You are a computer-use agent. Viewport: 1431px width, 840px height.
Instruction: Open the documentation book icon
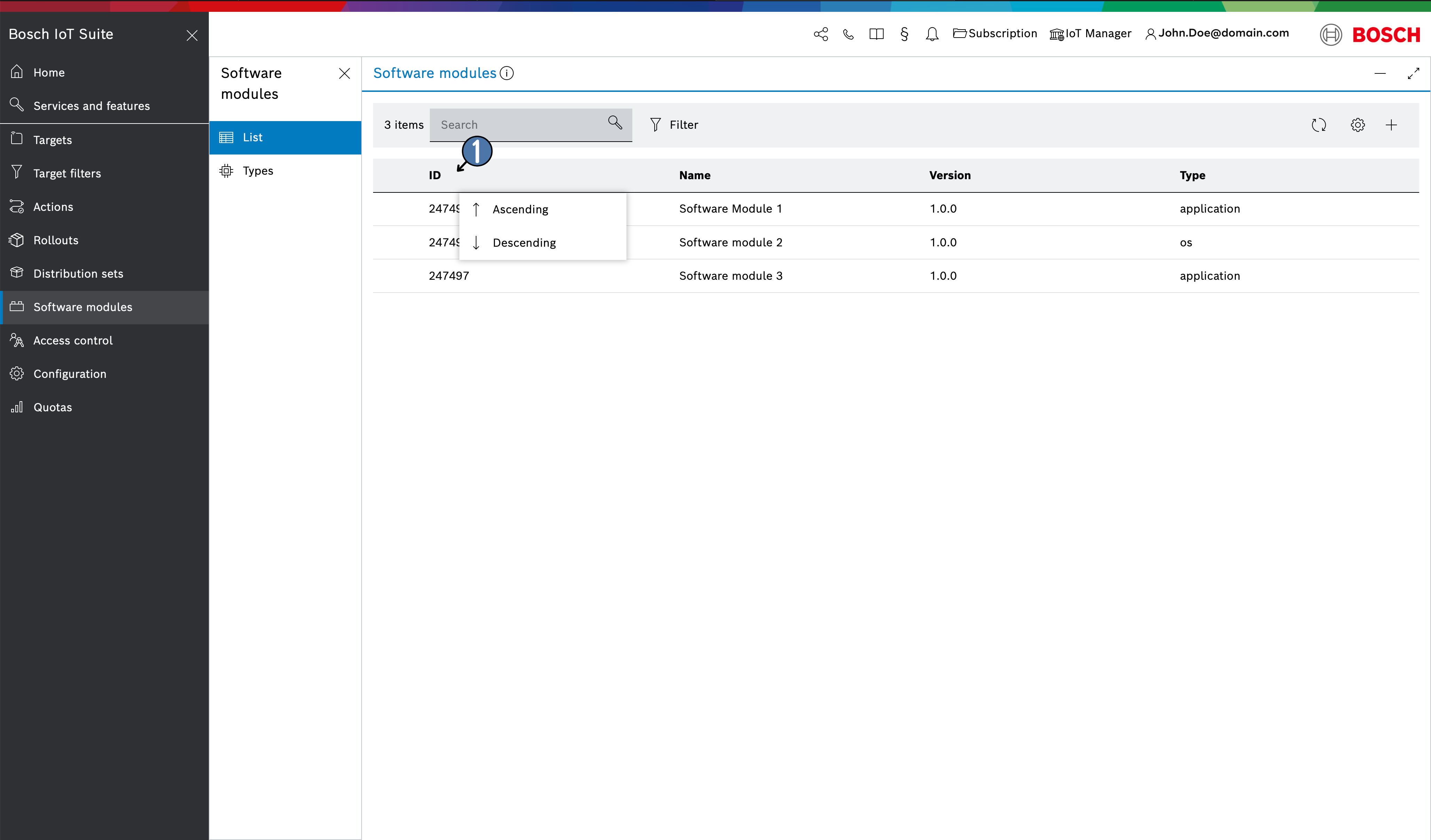(876, 34)
